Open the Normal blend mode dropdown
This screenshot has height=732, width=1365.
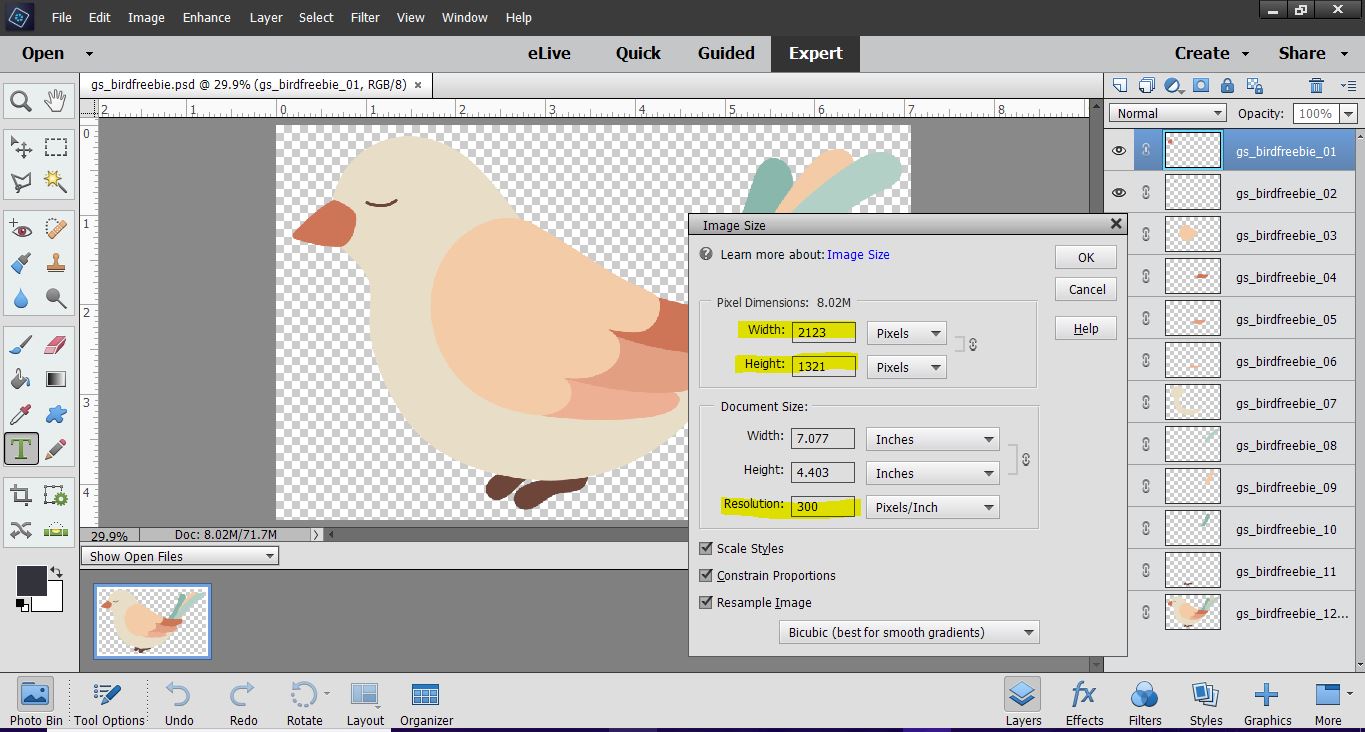1167,113
